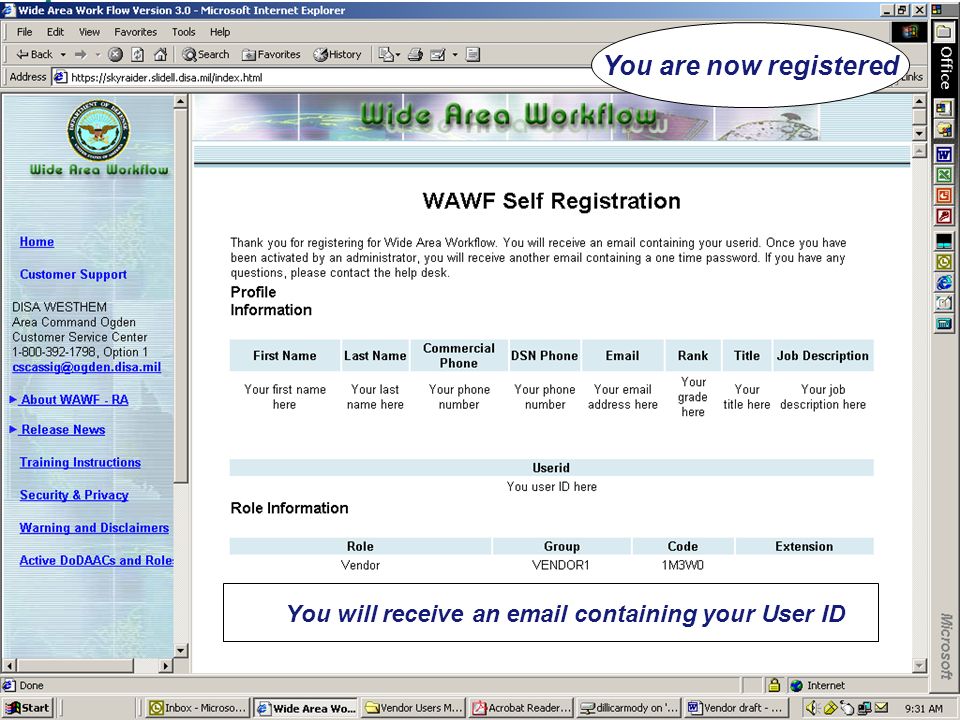Refresh the page with the Refresh icon
This screenshot has width=960, height=720.
pos(138,54)
